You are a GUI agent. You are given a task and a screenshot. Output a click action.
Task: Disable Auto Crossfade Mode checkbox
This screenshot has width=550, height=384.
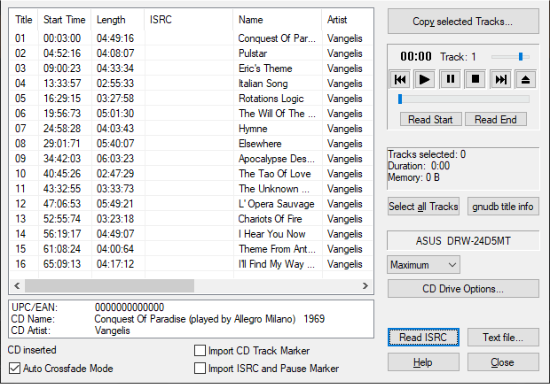[15, 368]
